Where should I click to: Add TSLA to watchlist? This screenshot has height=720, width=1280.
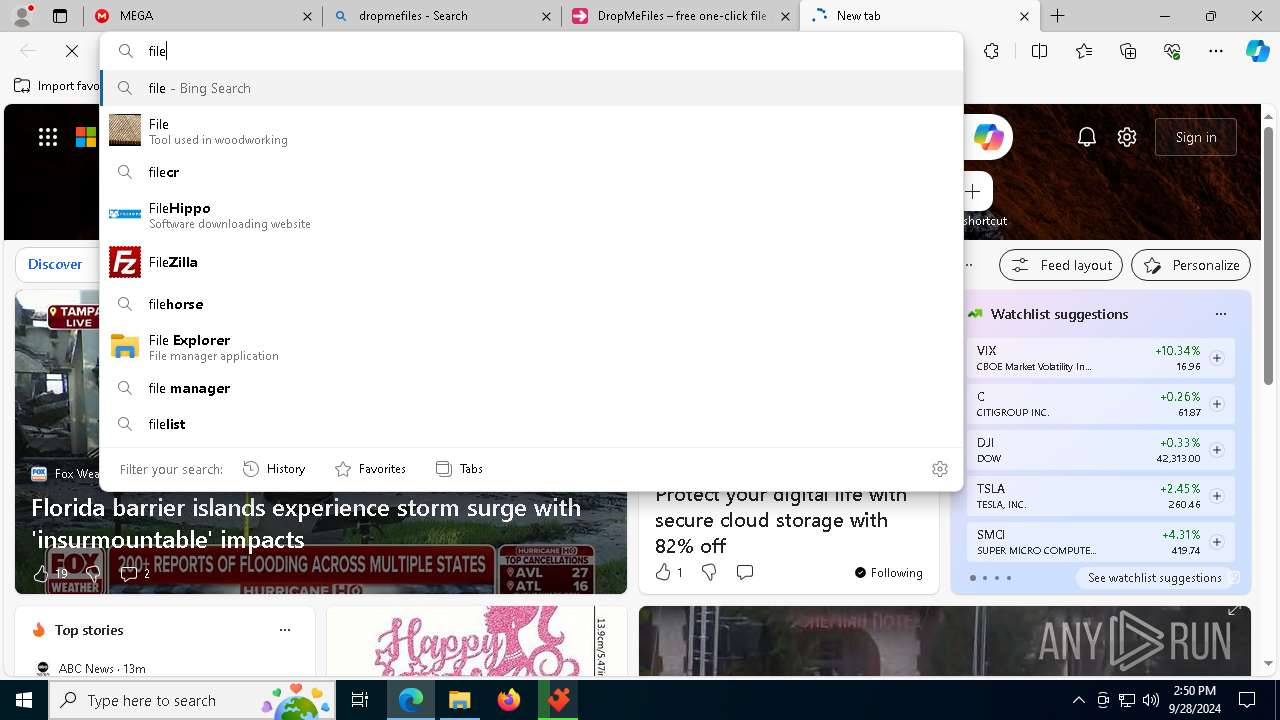[x=1216, y=496]
